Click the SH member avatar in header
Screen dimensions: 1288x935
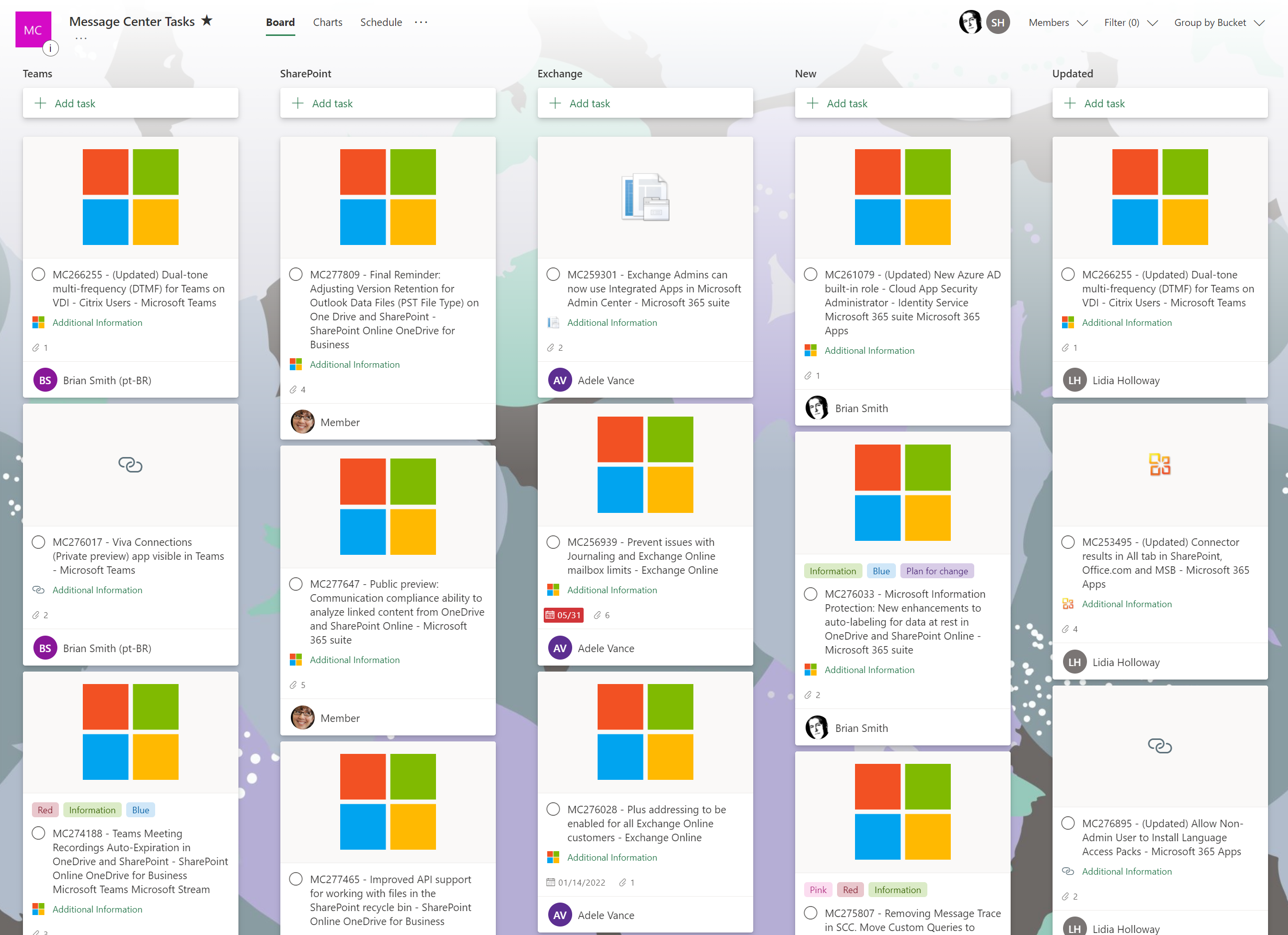(x=998, y=23)
